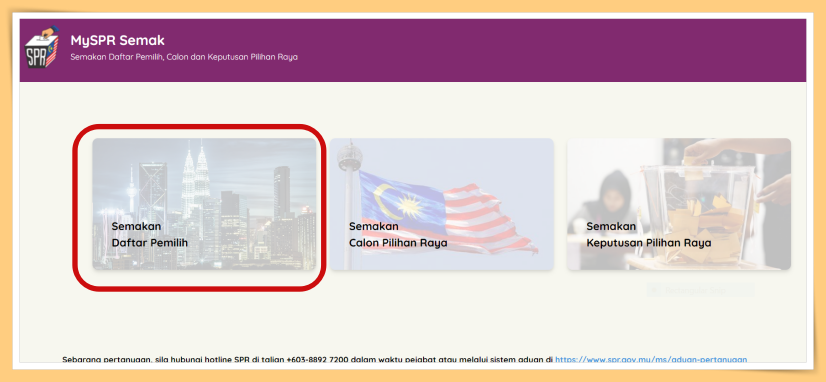Click the faded Rectangular Snip option
Viewport: 826px width, 382px height.
(701, 290)
